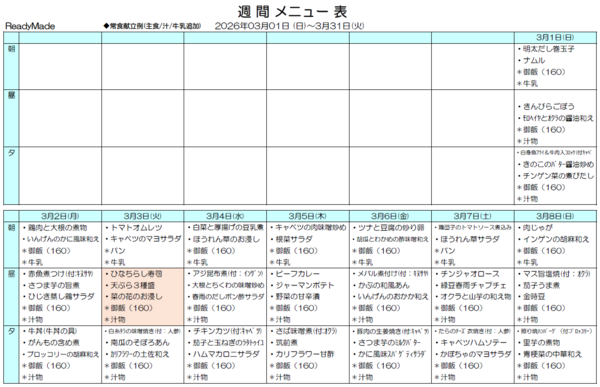Click '金時豆' in 3月8日 lunch
Viewport: 600px width, 387px height.
coord(534,296)
